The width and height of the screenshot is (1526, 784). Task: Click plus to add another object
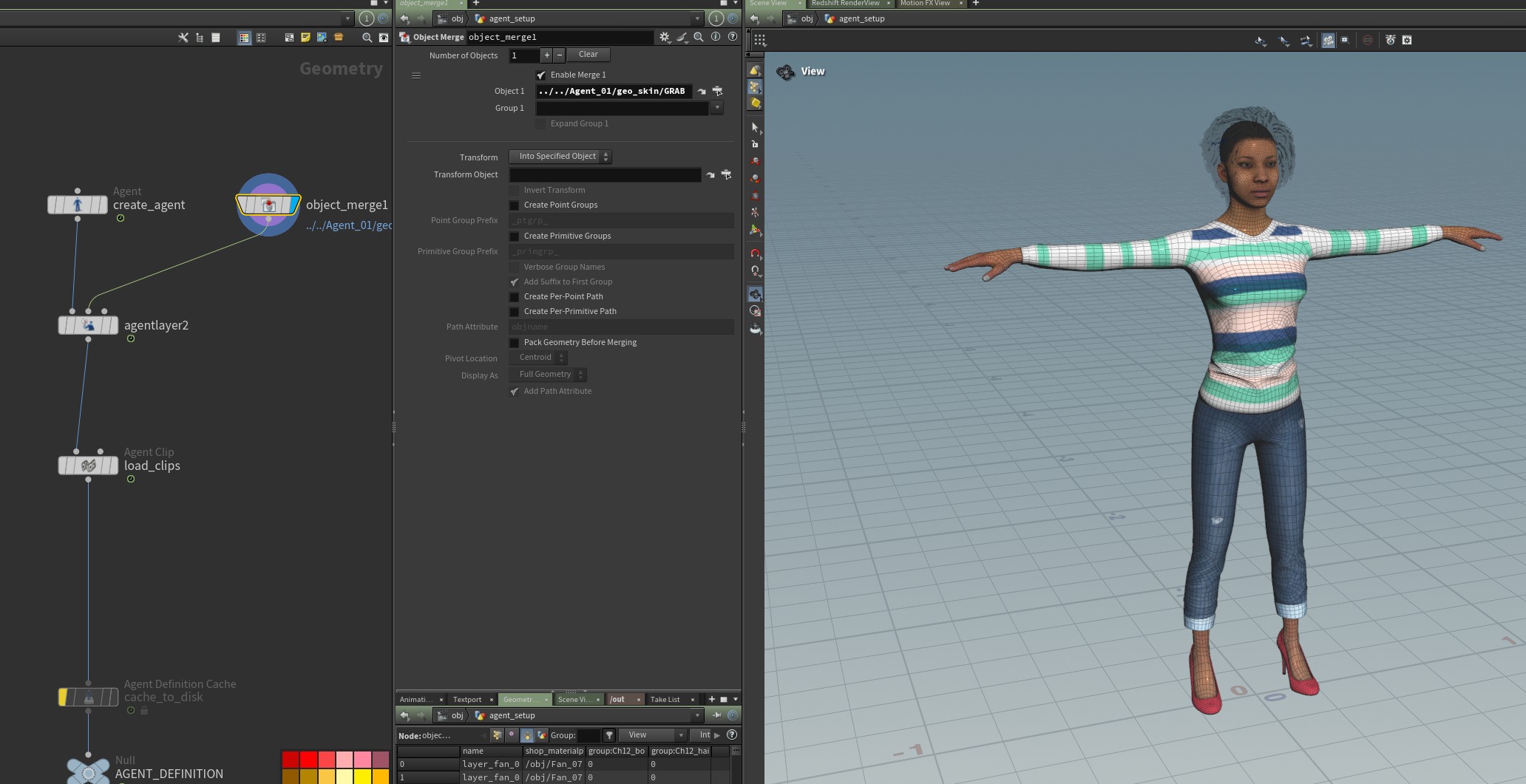point(546,55)
